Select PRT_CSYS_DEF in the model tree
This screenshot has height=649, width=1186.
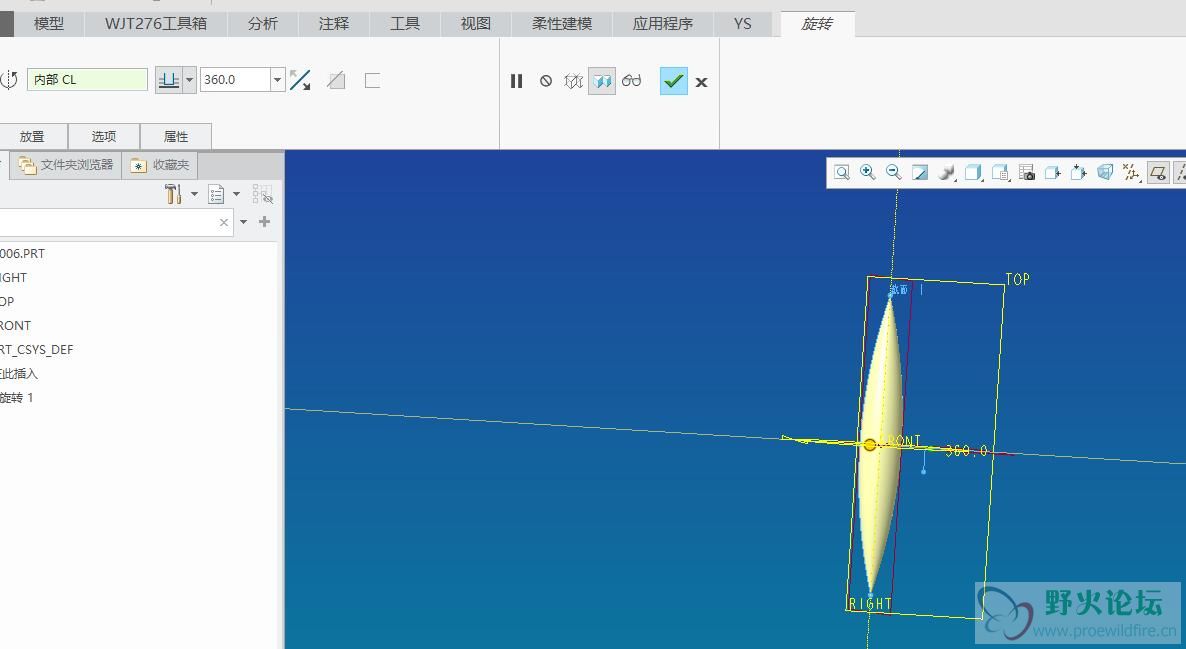37,349
